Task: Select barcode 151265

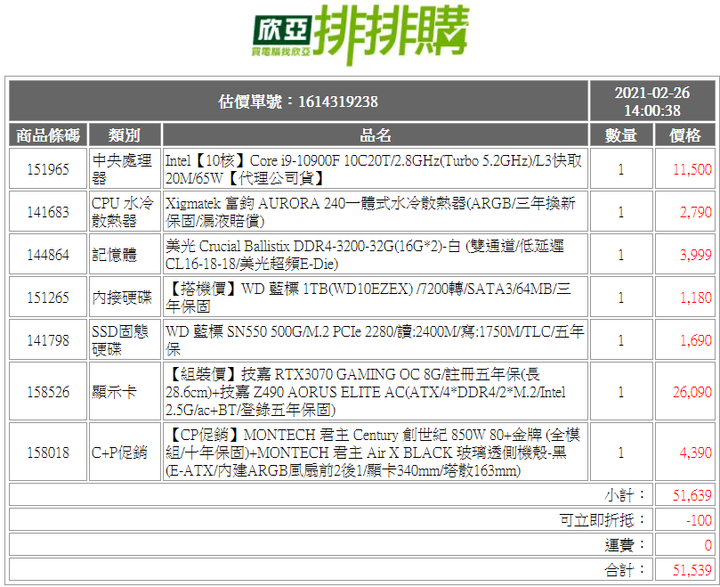Action: [x=48, y=297]
